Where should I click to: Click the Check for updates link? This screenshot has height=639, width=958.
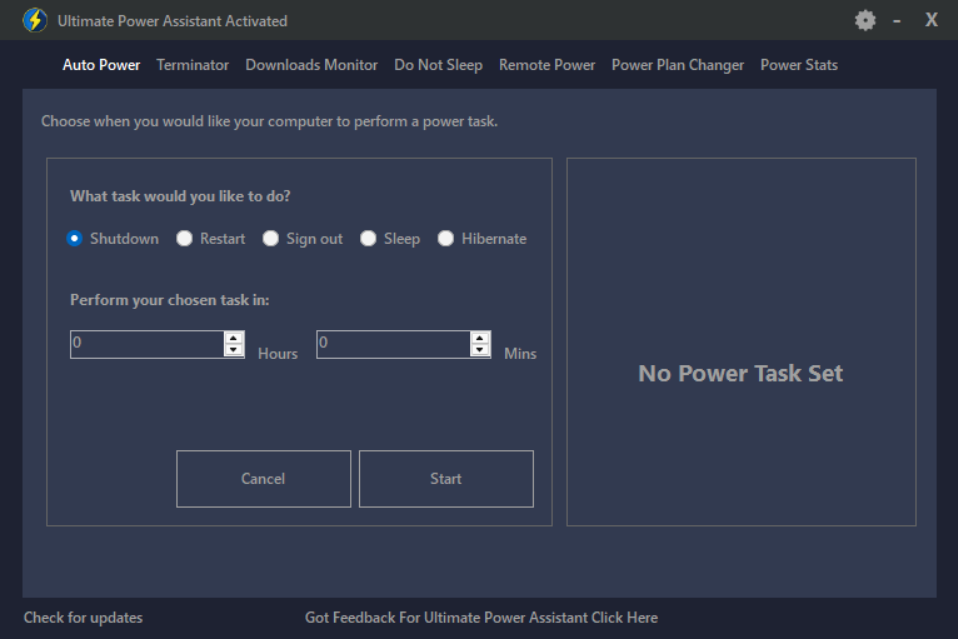coord(83,618)
